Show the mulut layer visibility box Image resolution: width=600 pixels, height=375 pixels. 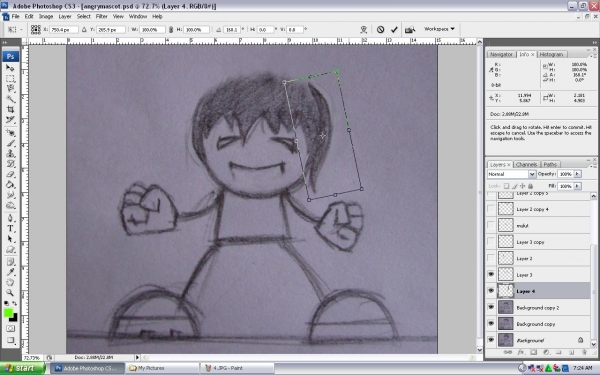[x=491, y=225]
